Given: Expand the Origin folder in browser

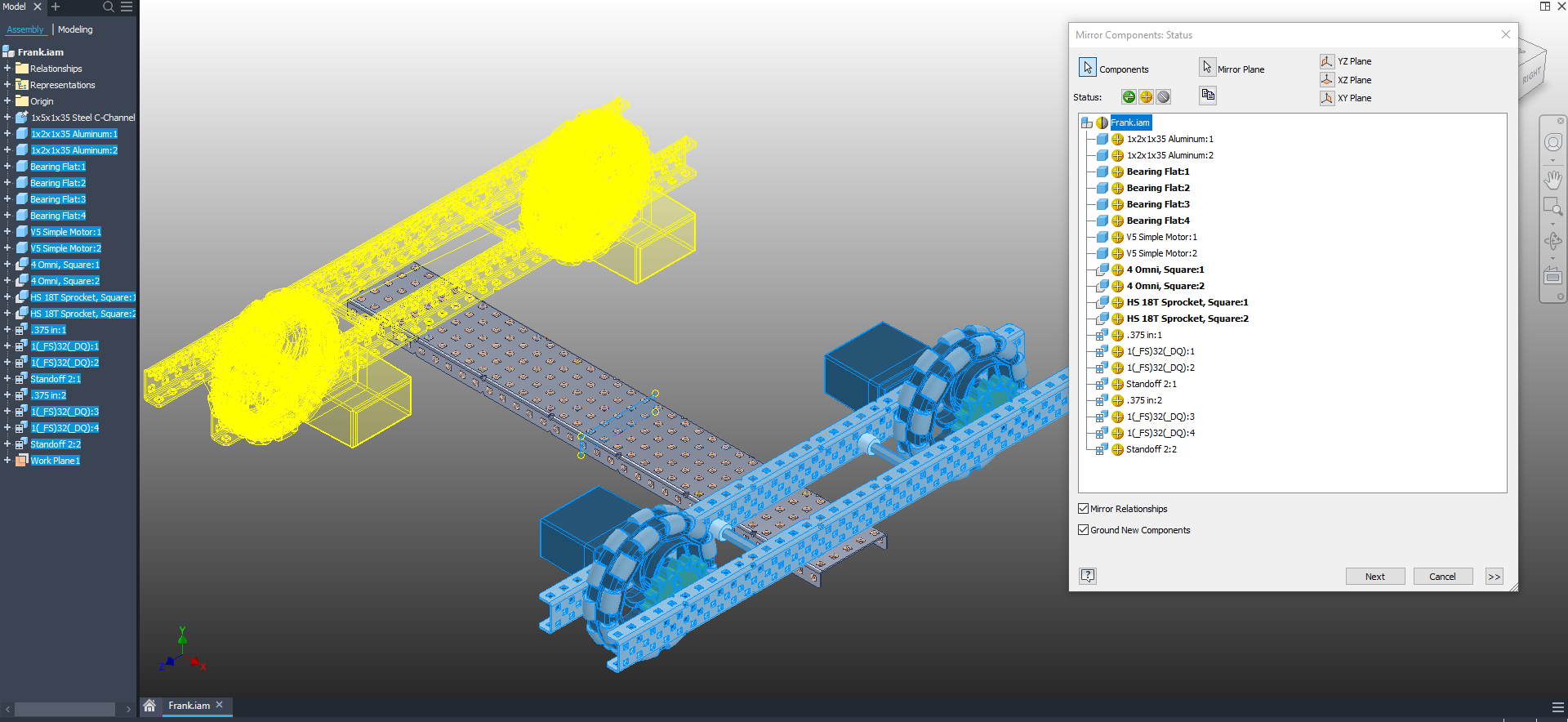Looking at the screenshot, I should tap(7, 101).
